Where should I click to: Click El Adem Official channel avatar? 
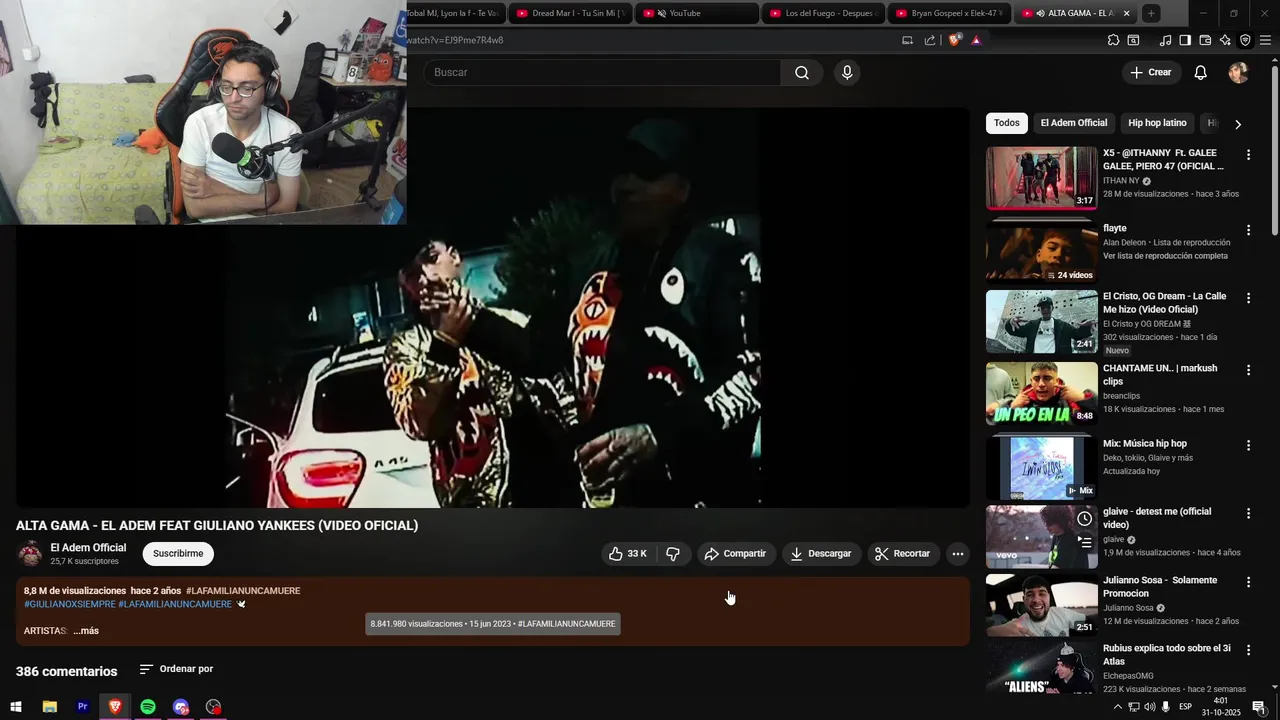(x=30, y=554)
